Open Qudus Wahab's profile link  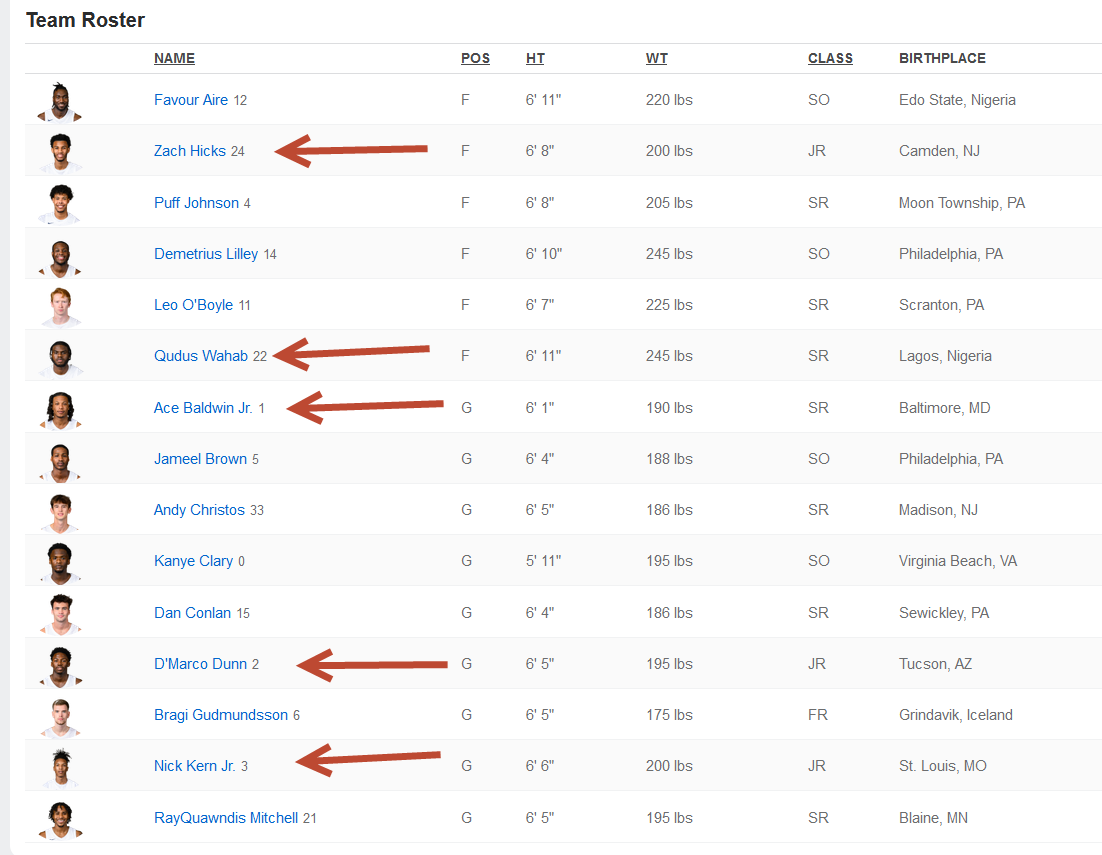[x=200, y=356]
